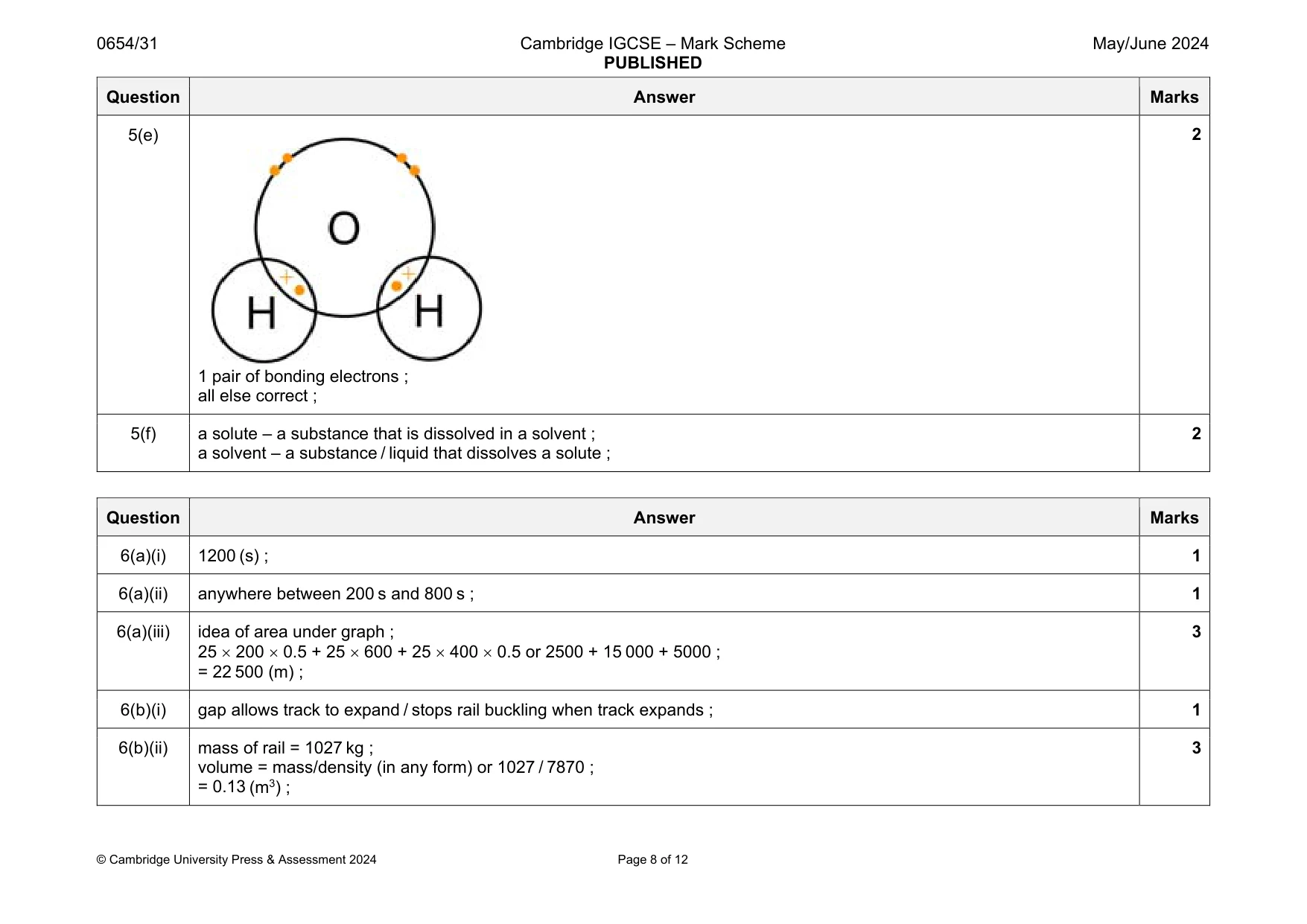Select text '1 pair of bonding electrons ;'

click(x=303, y=376)
